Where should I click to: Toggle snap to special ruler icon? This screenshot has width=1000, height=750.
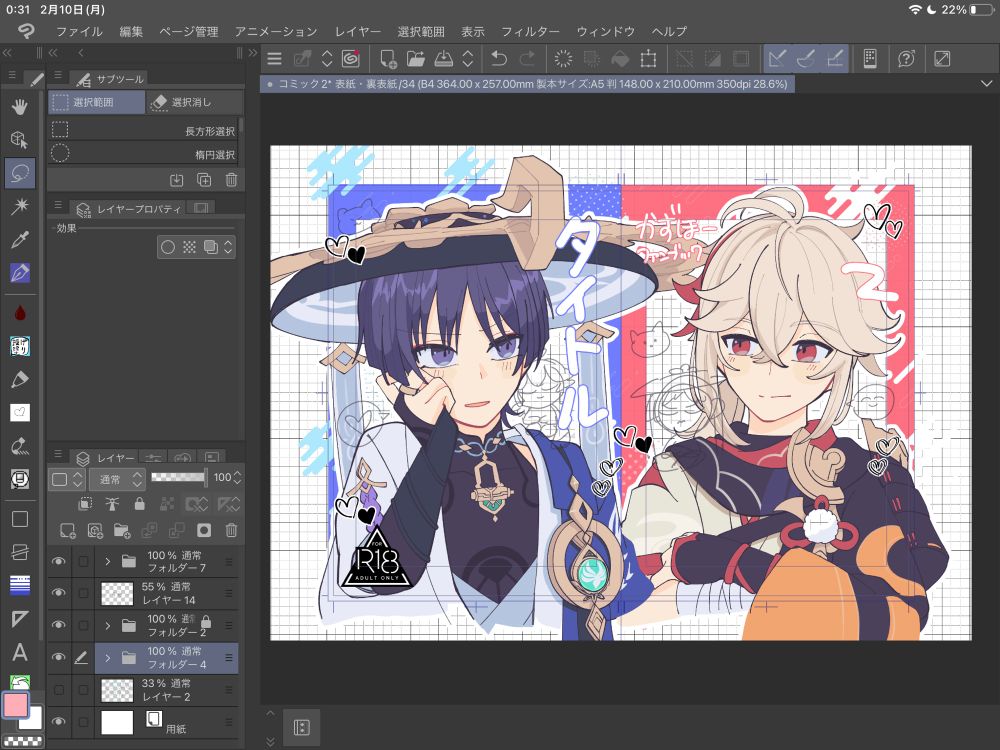pos(805,59)
